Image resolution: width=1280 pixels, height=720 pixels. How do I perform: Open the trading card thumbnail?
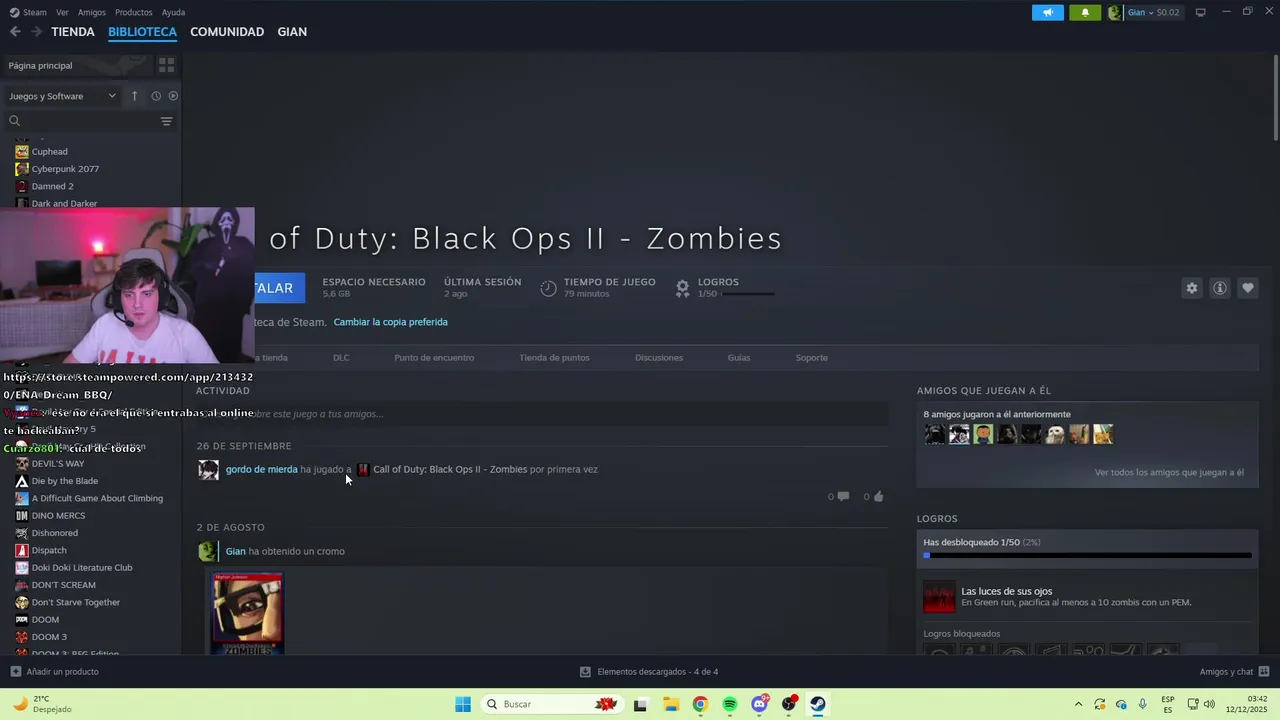[x=247, y=613]
